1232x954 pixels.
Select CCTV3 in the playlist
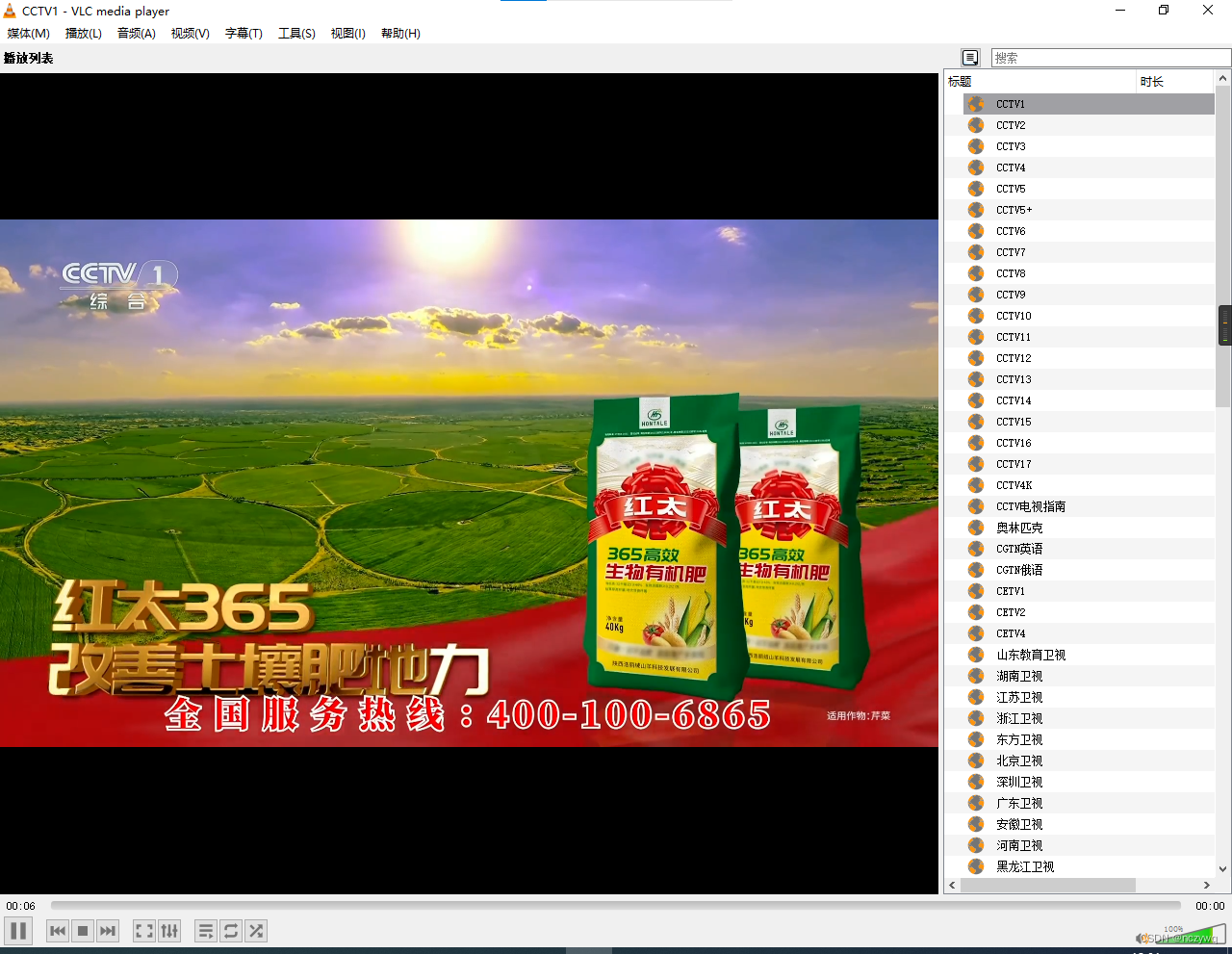coord(1089,146)
